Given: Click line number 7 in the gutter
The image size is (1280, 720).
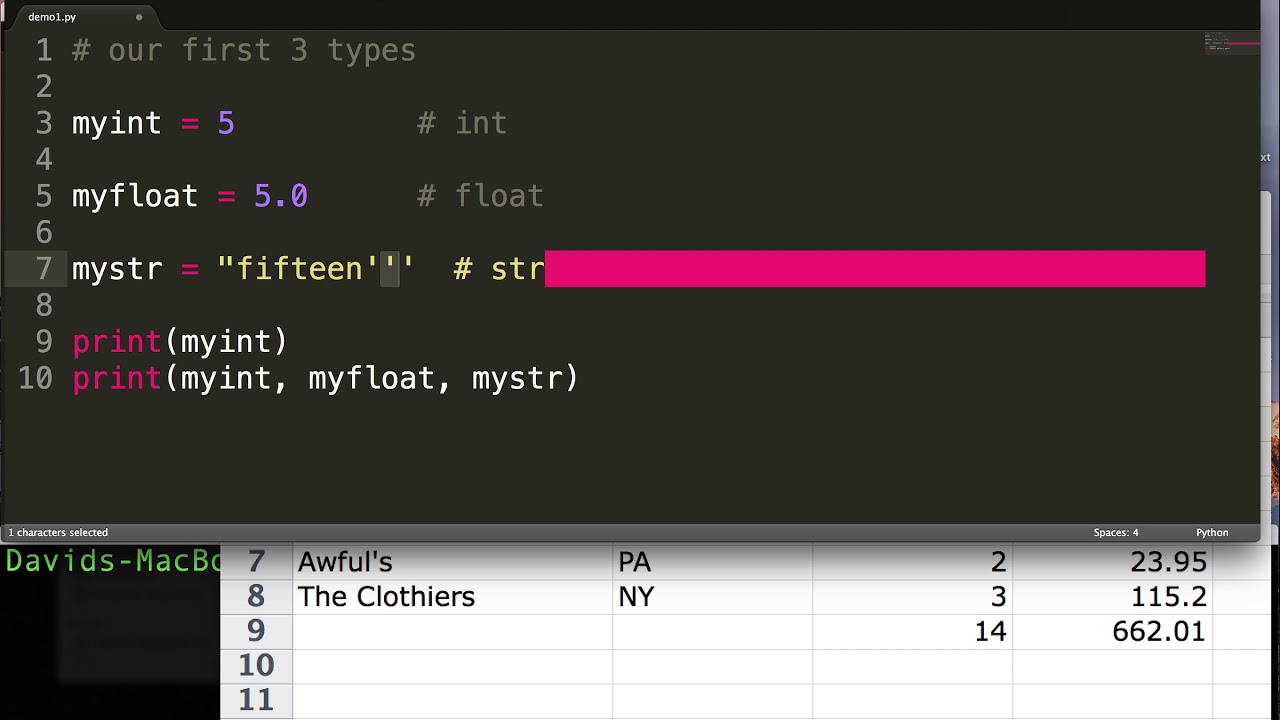Looking at the screenshot, I should (x=43, y=269).
